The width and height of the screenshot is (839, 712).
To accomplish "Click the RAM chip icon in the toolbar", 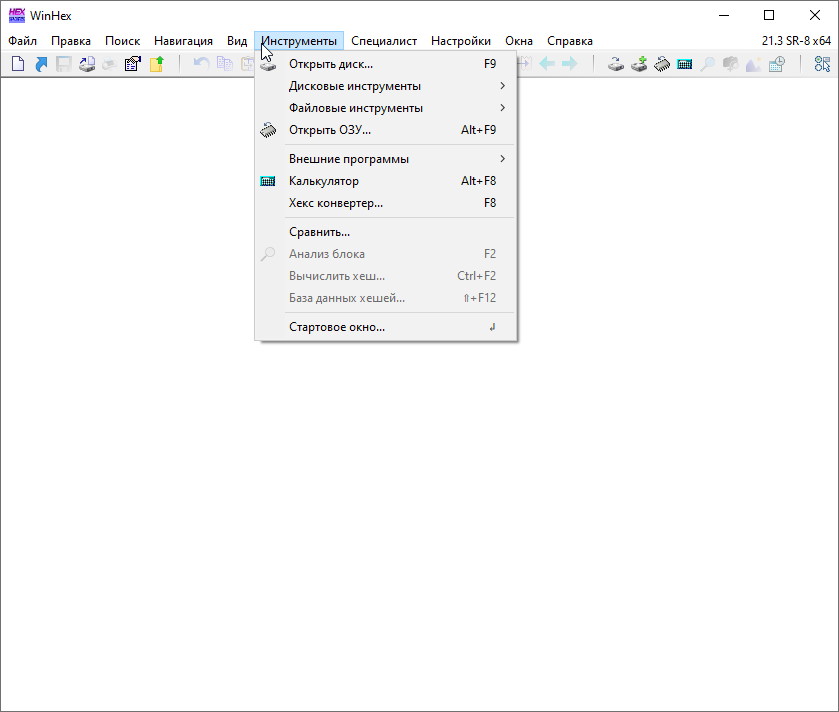I will [662, 64].
